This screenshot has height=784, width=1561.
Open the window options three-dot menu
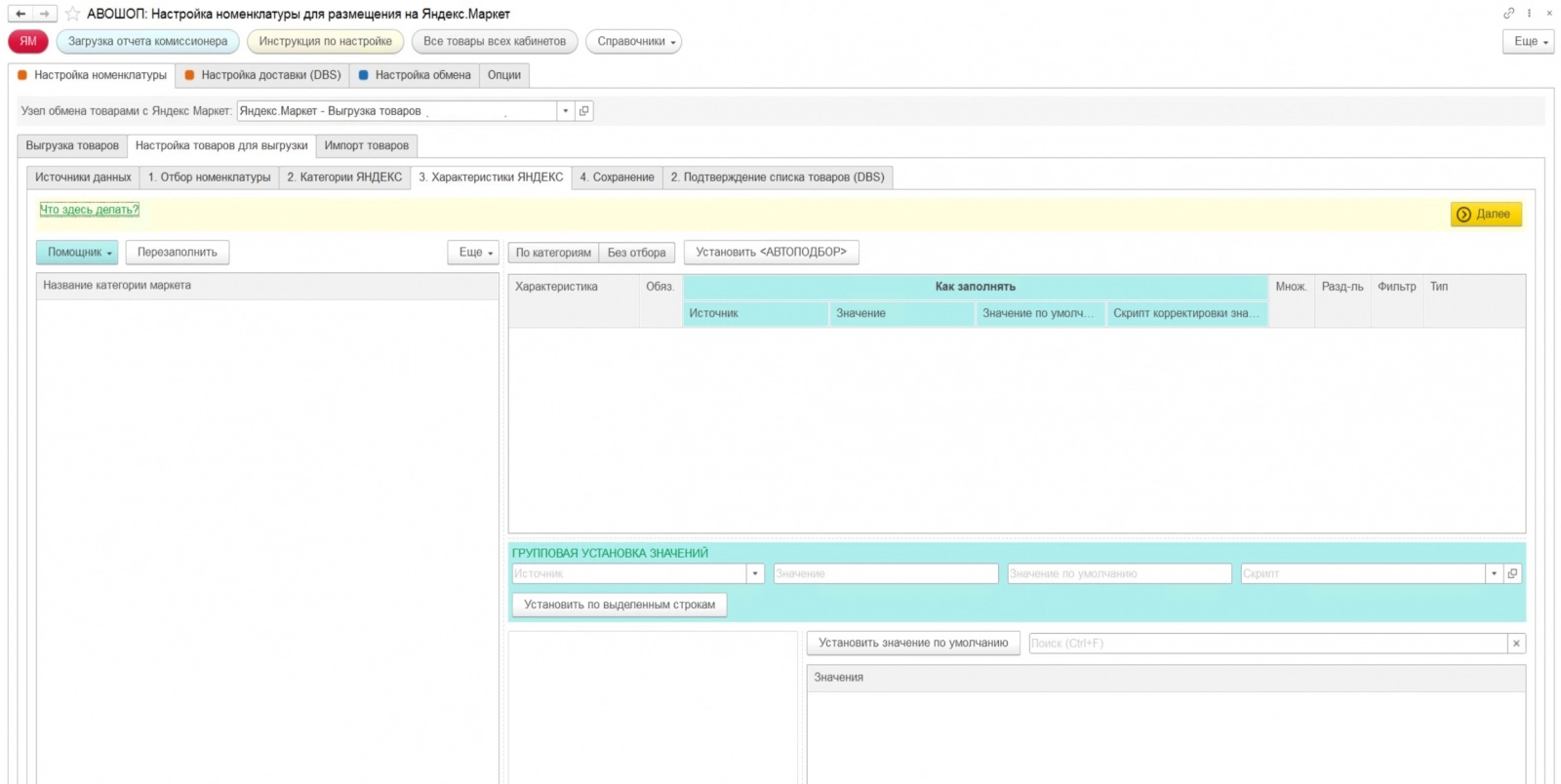(x=1530, y=13)
